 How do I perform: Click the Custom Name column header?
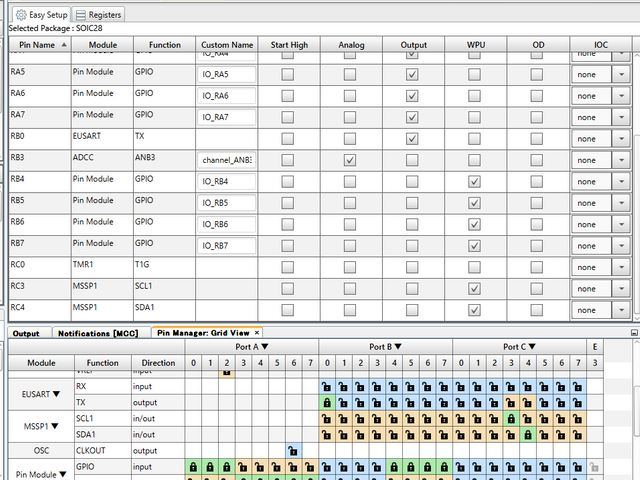point(227,45)
